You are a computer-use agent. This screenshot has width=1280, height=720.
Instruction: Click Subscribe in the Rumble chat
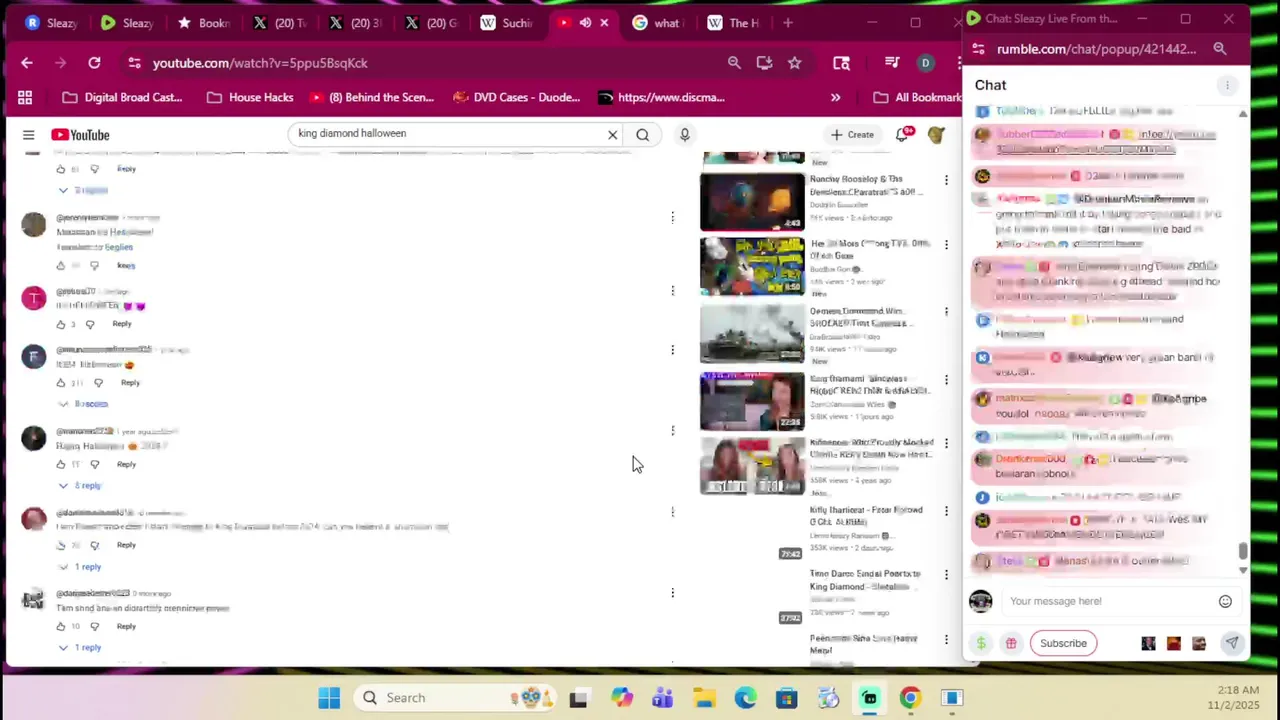pos(1063,643)
